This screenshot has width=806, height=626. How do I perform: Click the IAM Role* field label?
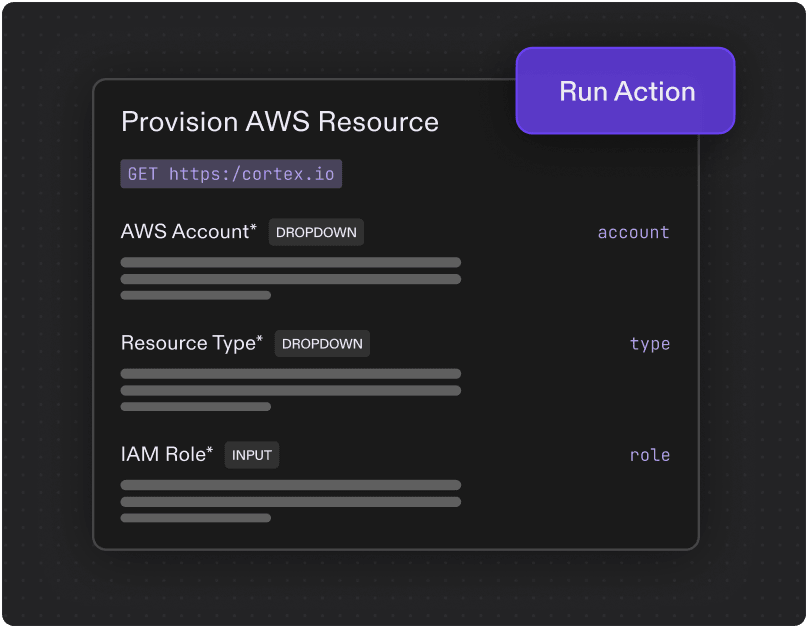(x=167, y=454)
